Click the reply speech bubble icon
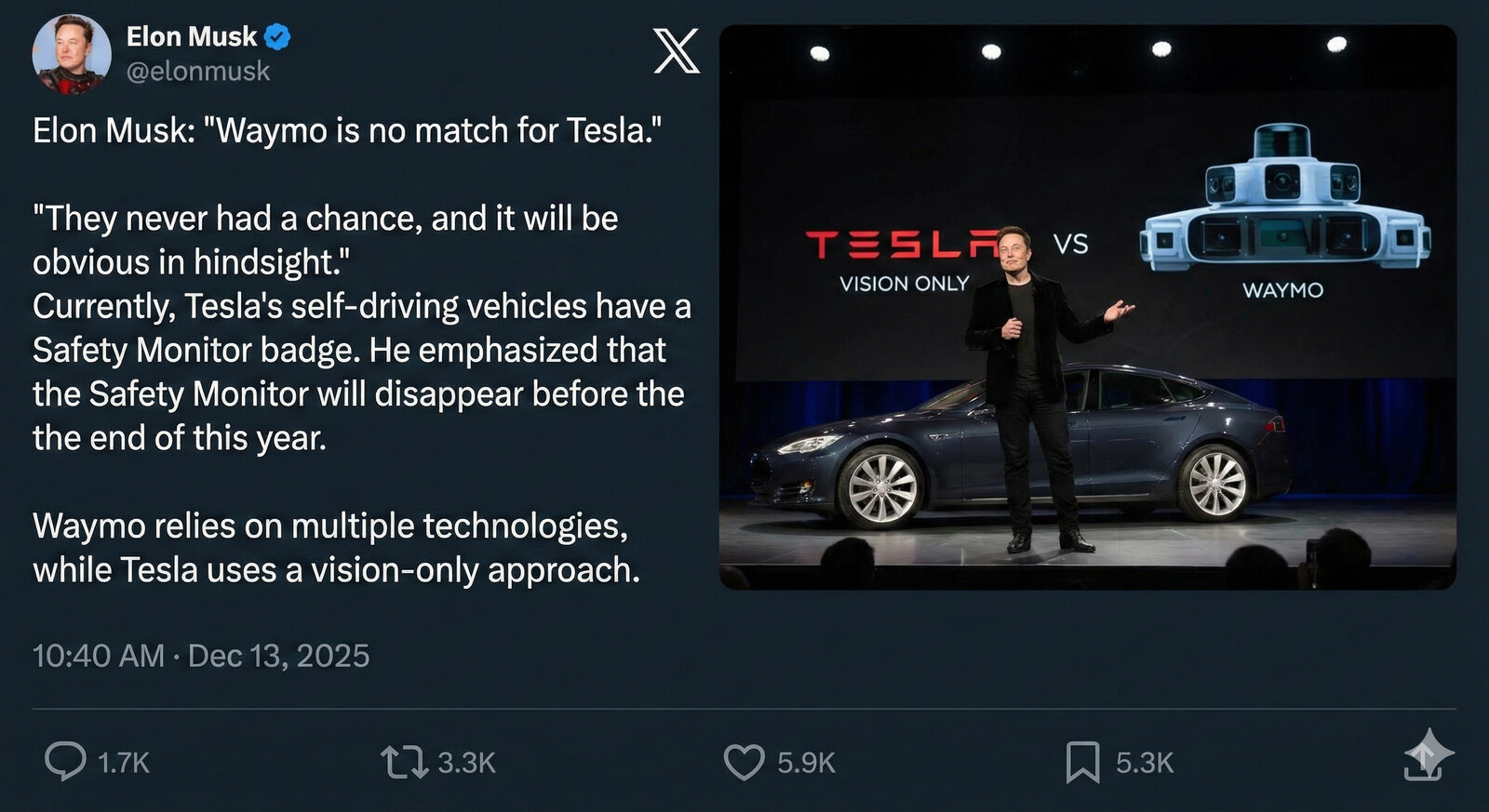1489x812 pixels. [x=65, y=761]
